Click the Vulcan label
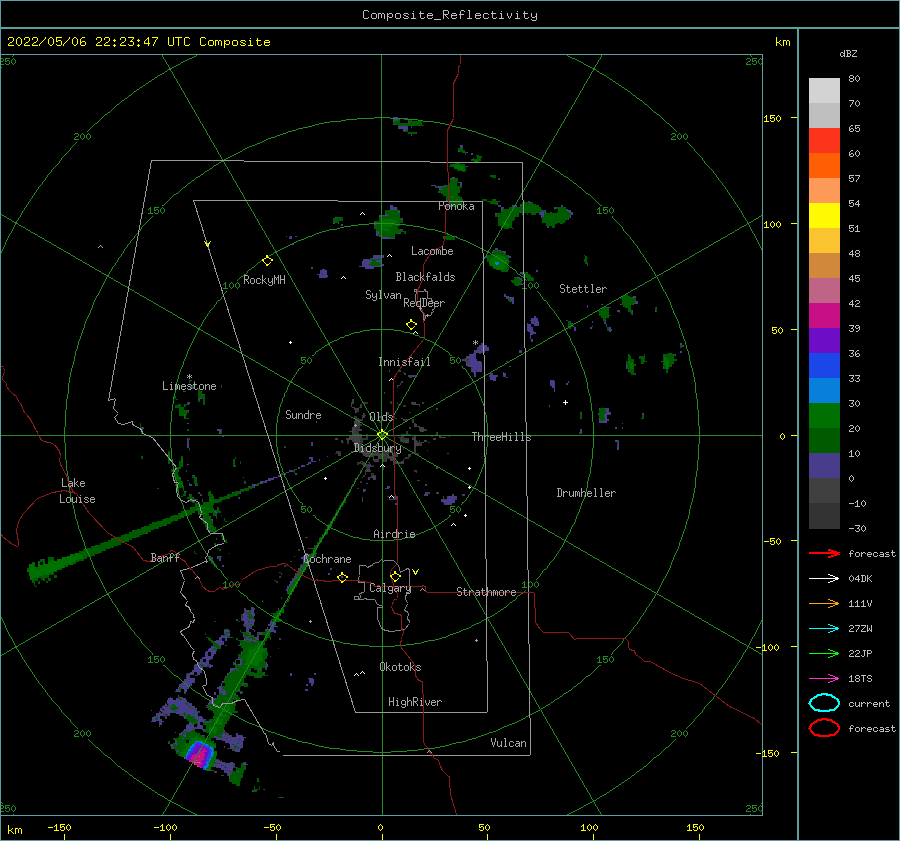Viewport: 900px width, 841px height. (508, 743)
